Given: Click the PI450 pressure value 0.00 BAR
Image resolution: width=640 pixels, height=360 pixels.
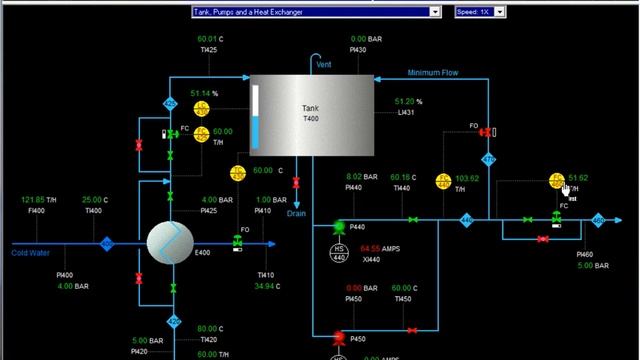Looking at the screenshot, I should tap(362, 288).
